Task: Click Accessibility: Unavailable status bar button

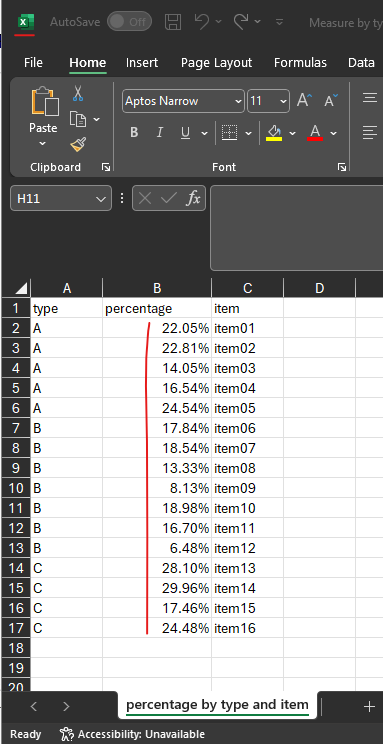Action: [132, 734]
